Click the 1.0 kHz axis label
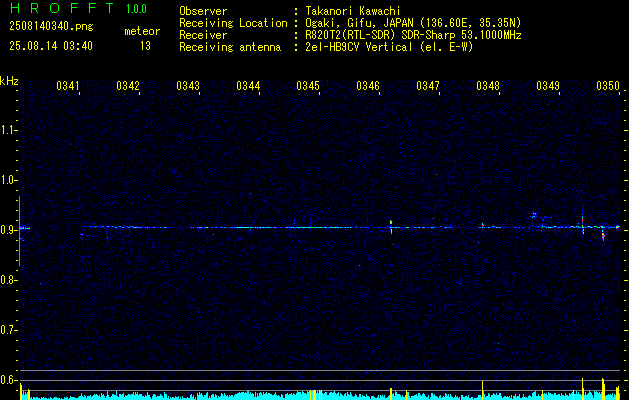 click(8, 180)
